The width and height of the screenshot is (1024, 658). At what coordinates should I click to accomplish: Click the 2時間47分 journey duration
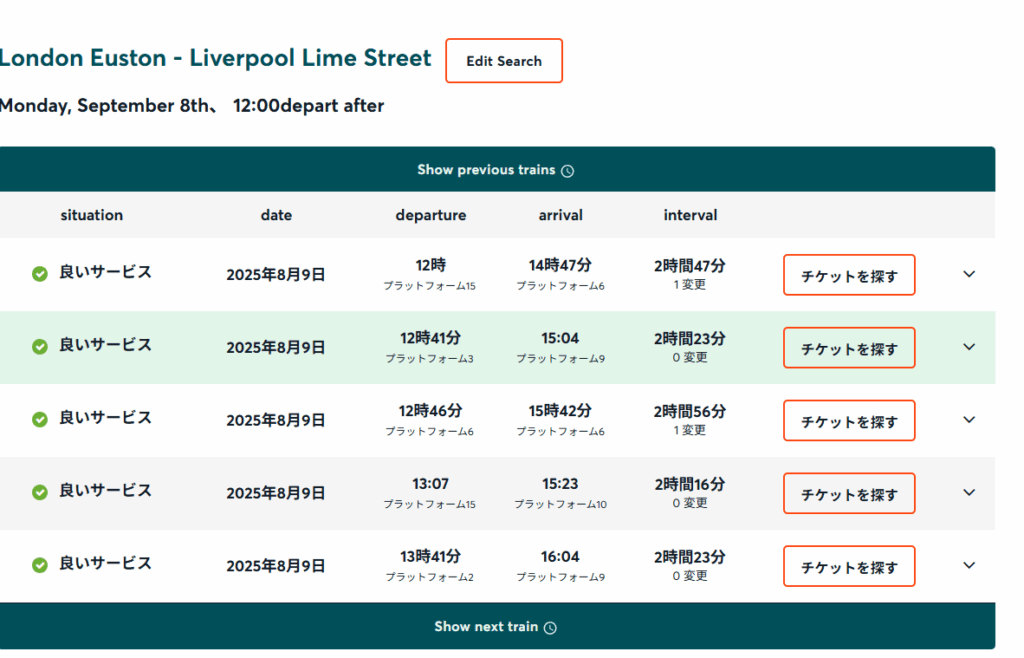click(690, 266)
